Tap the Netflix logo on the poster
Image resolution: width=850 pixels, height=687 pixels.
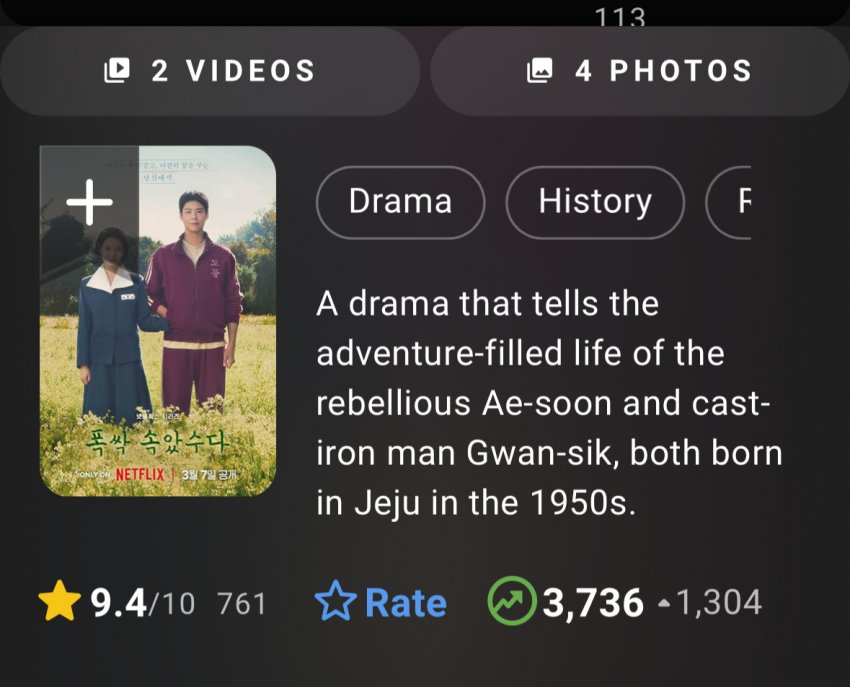[x=140, y=473]
